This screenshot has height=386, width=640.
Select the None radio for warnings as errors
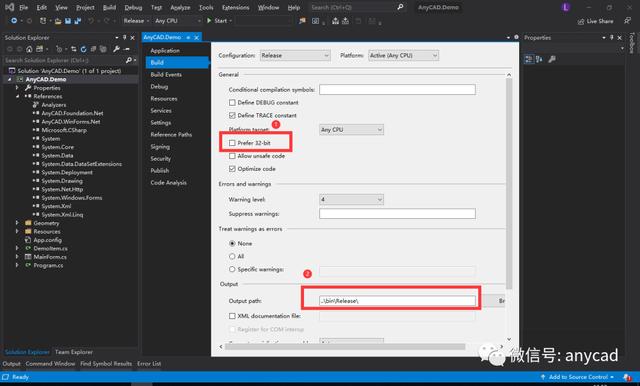click(232, 243)
